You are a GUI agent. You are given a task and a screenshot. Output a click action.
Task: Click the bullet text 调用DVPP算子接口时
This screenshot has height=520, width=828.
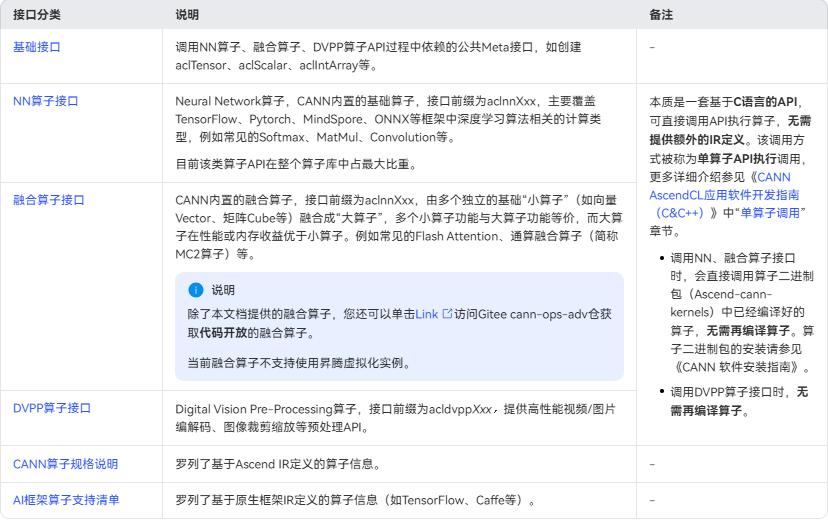pos(728,392)
